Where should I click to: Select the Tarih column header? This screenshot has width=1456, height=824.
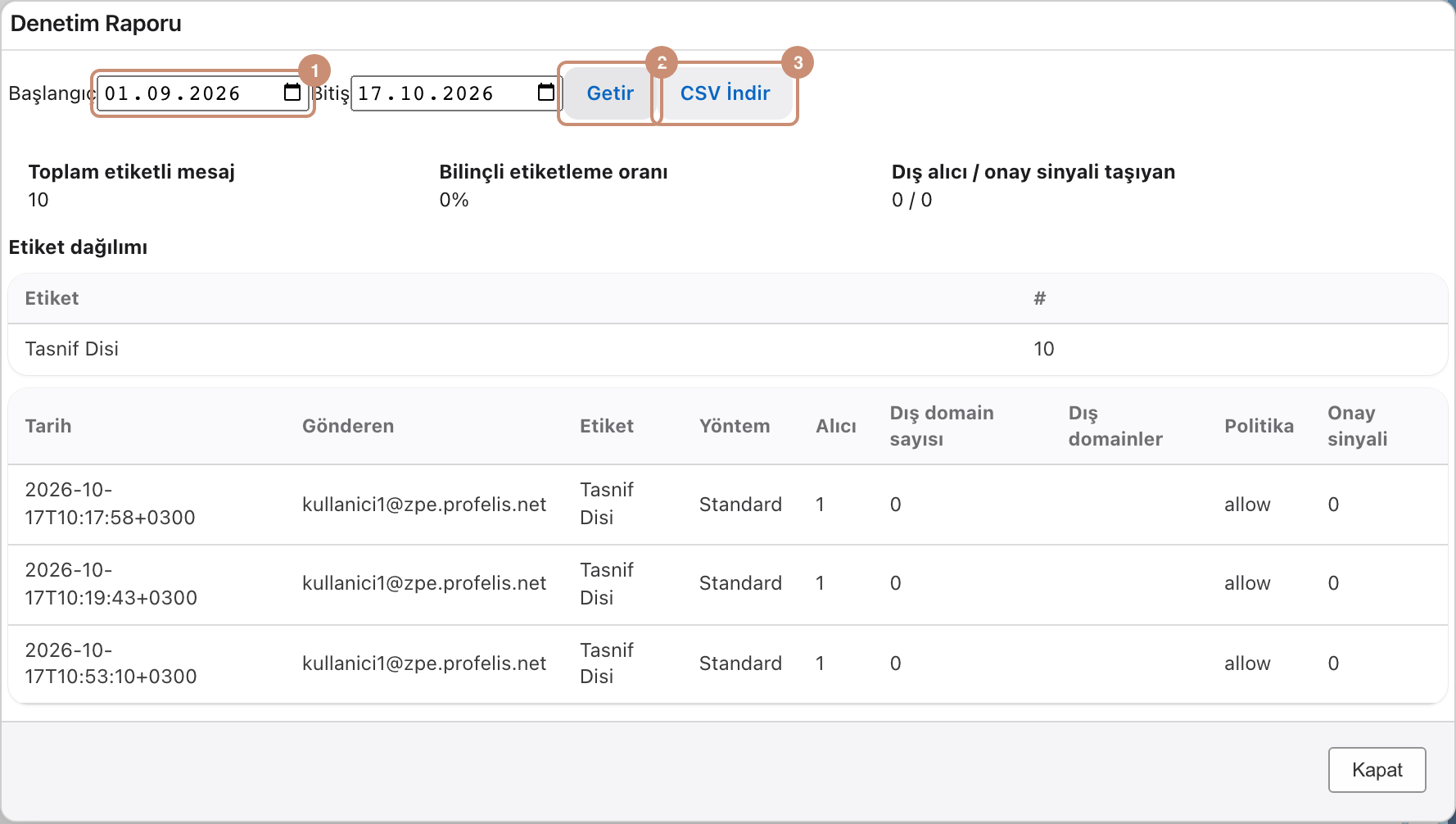coord(48,426)
